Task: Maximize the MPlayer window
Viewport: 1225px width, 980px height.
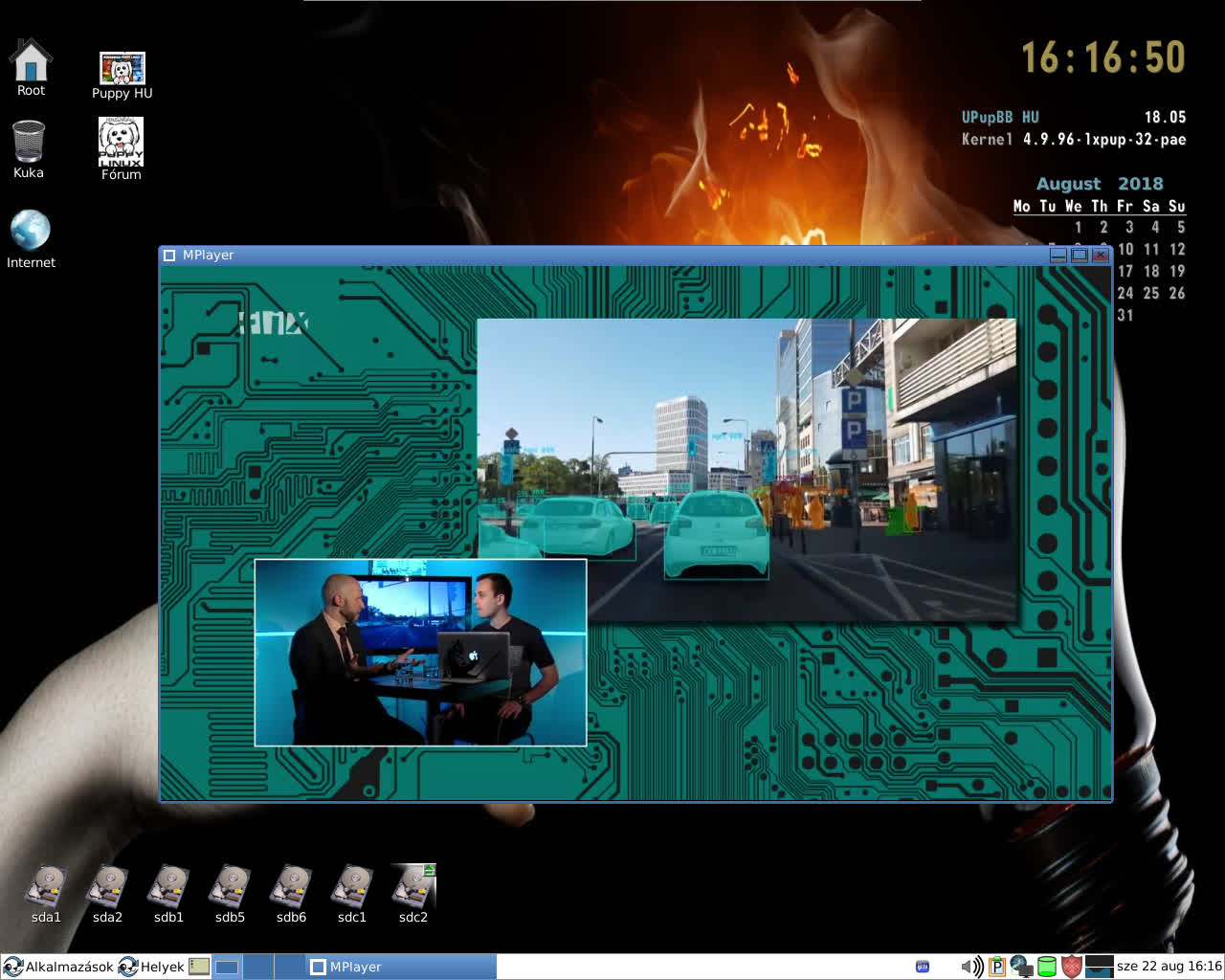Action: point(1080,255)
